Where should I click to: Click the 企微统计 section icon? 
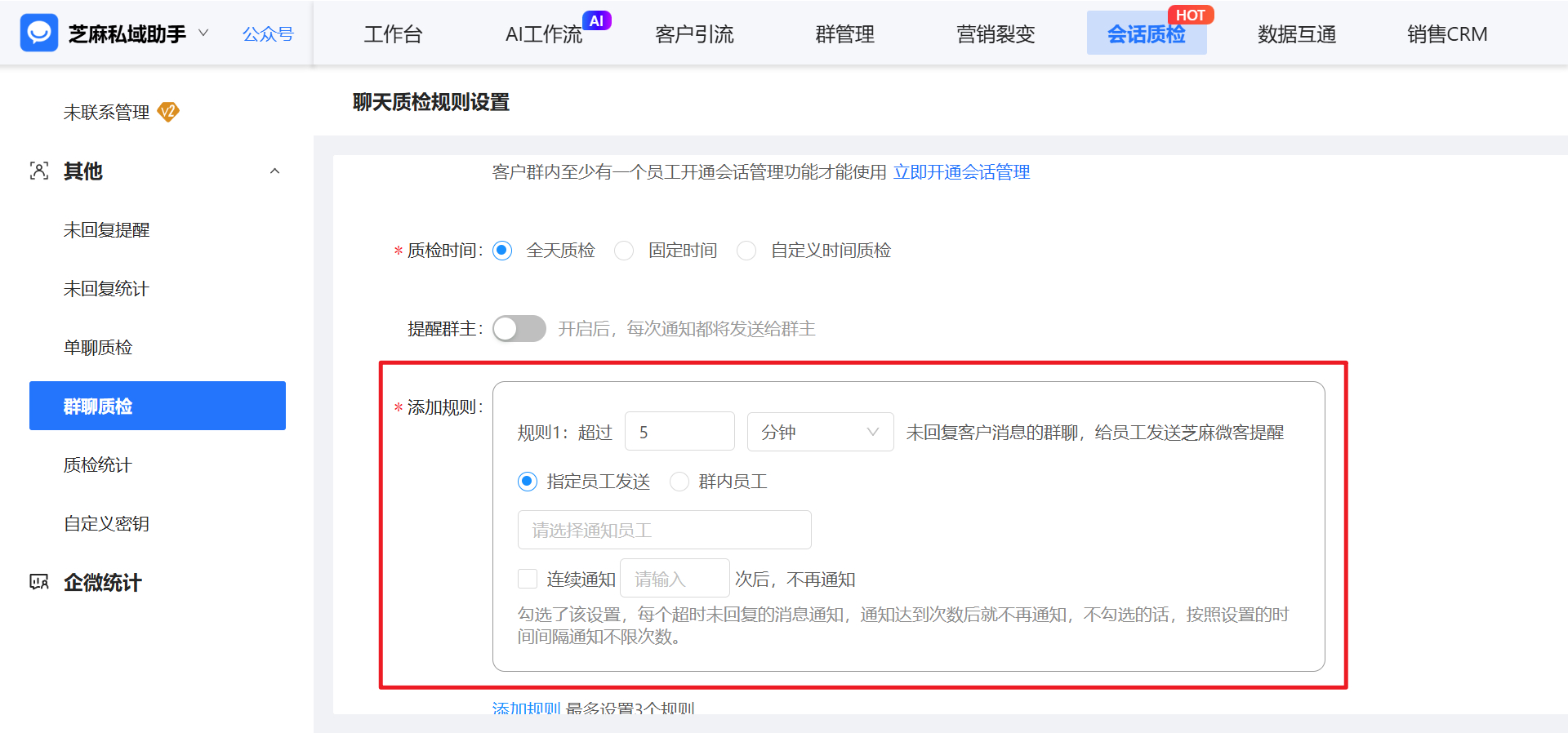39,582
